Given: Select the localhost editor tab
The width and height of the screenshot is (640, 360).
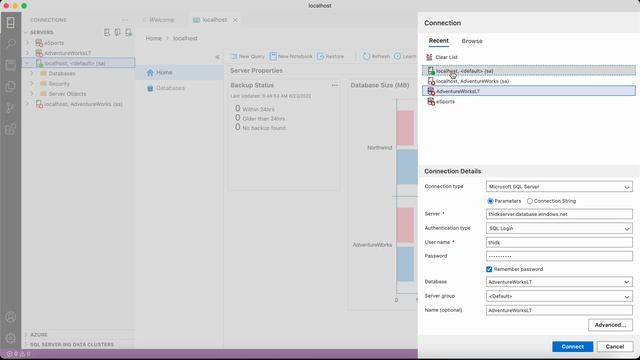Looking at the screenshot, I should [215, 20].
